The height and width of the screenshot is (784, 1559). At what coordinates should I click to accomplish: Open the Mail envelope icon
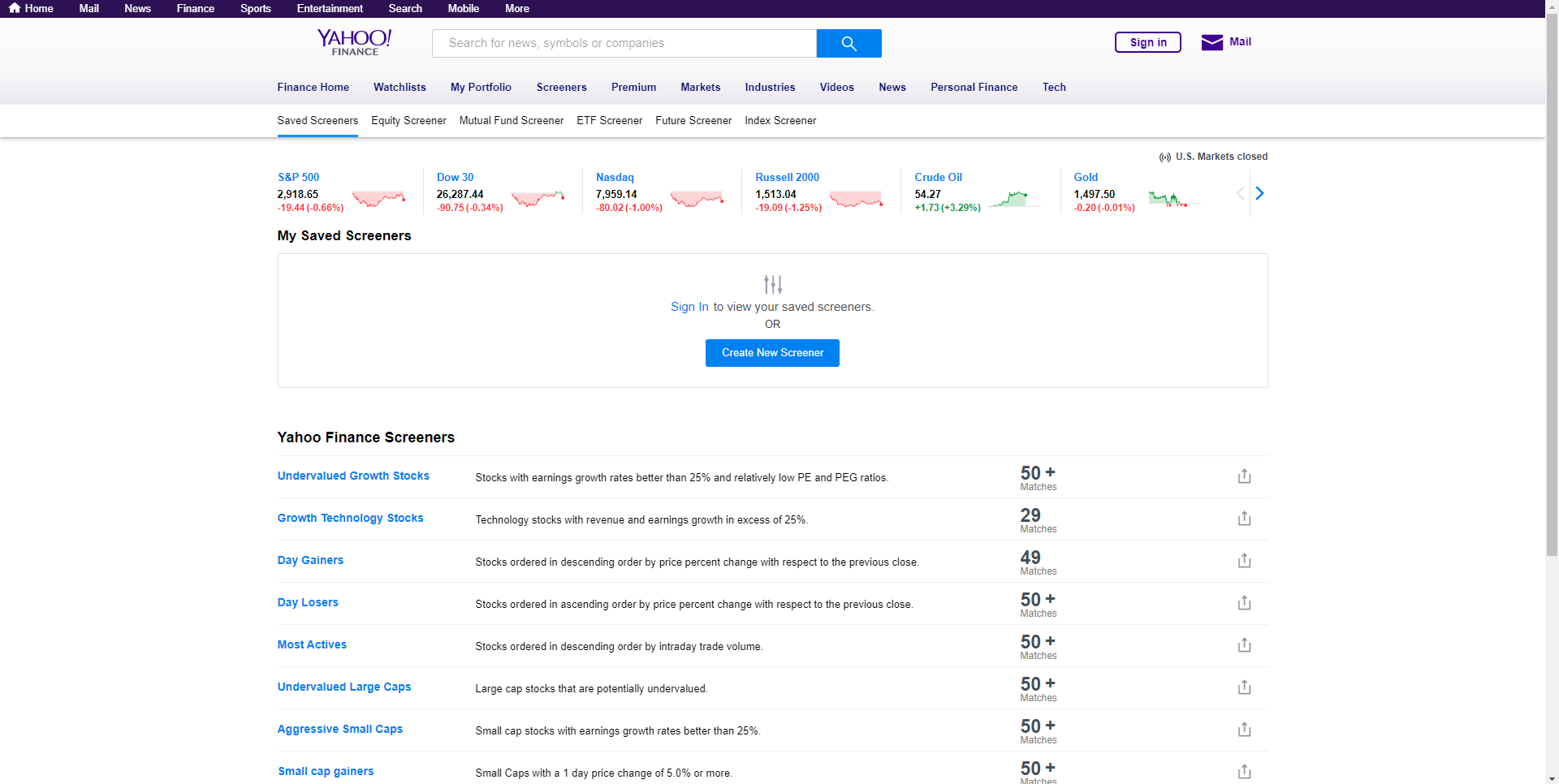click(x=1211, y=42)
